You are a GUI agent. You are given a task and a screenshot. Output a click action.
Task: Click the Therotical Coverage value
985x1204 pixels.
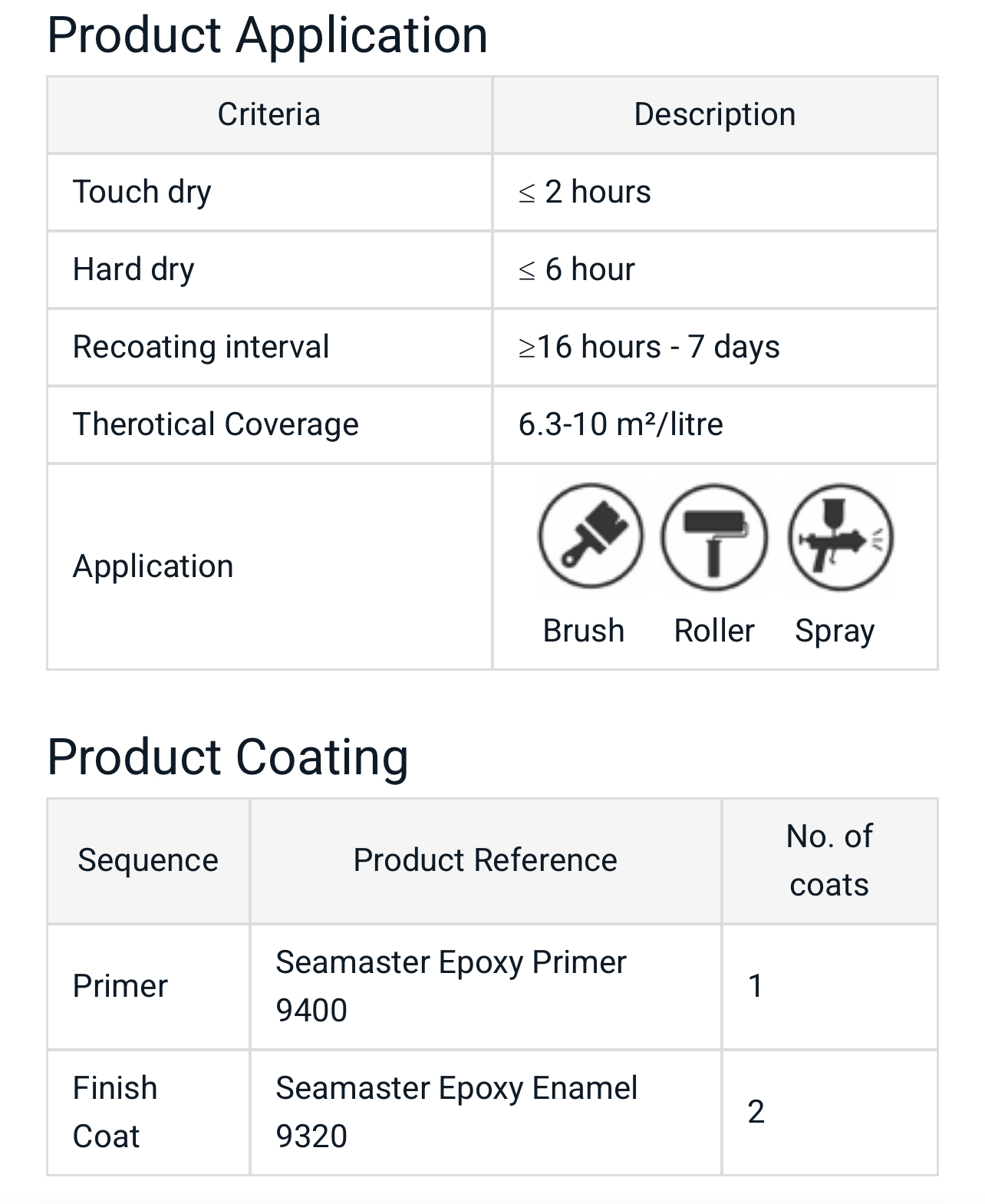click(621, 424)
